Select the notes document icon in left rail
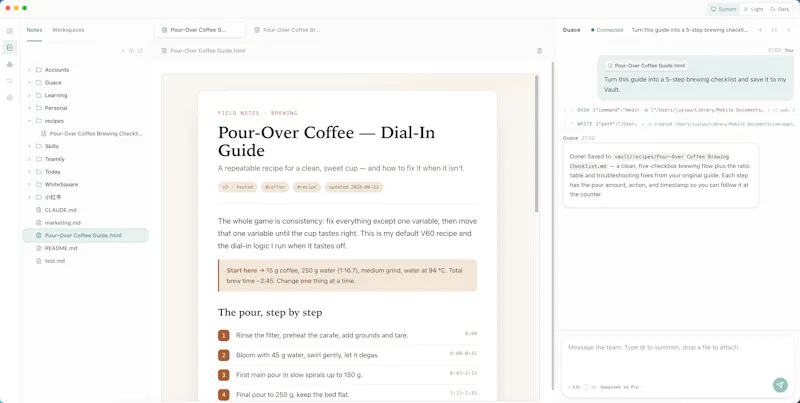This screenshot has width=800, height=403. 10,47
